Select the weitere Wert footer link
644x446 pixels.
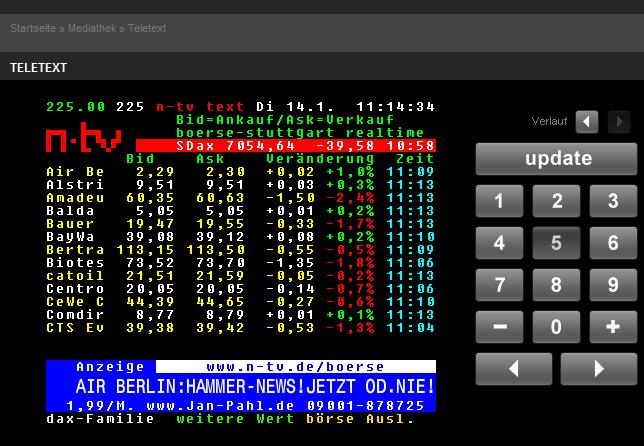point(235,419)
